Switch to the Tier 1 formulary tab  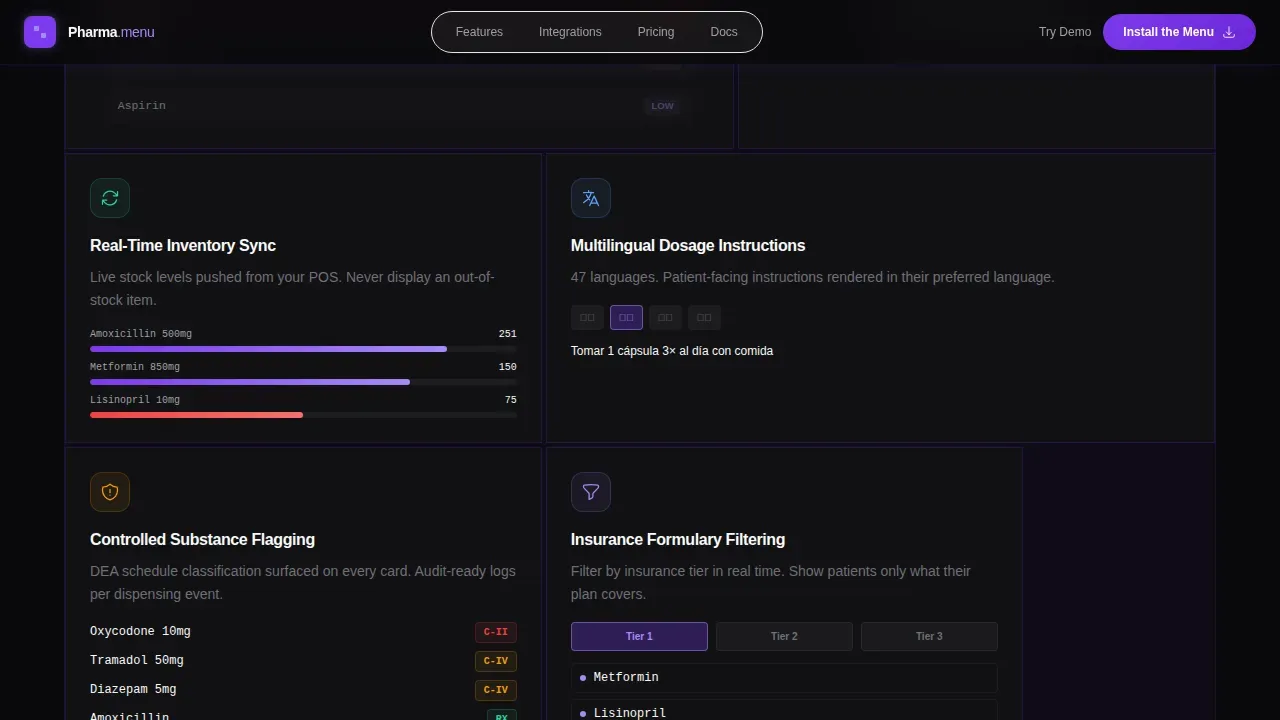pyautogui.click(x=639, y=636)
